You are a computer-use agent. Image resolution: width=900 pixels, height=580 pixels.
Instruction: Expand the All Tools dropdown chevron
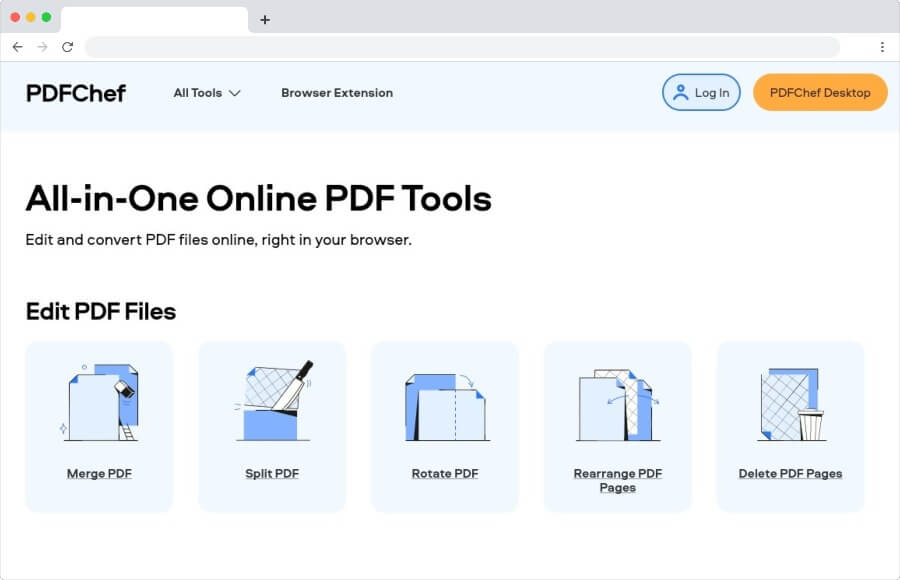(x=235, y=93)
